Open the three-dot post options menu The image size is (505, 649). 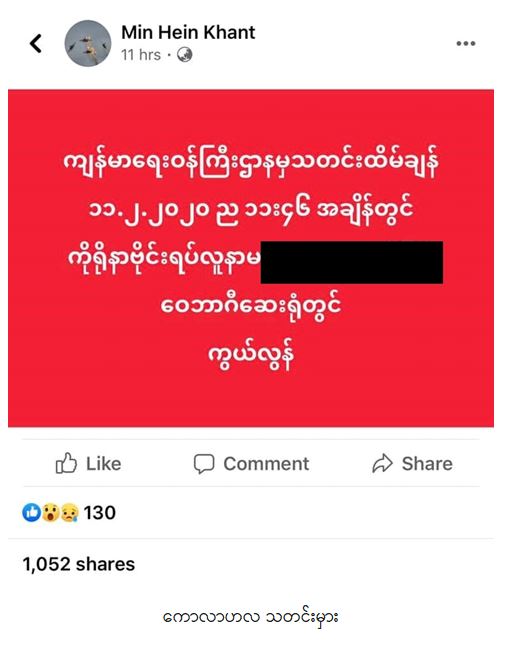(466, 43)
